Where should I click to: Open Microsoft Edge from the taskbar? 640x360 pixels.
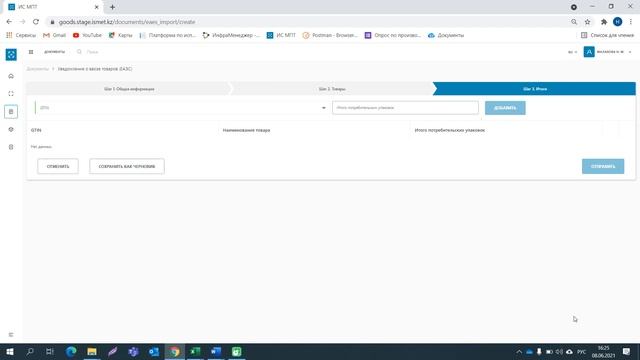point(71,351)
